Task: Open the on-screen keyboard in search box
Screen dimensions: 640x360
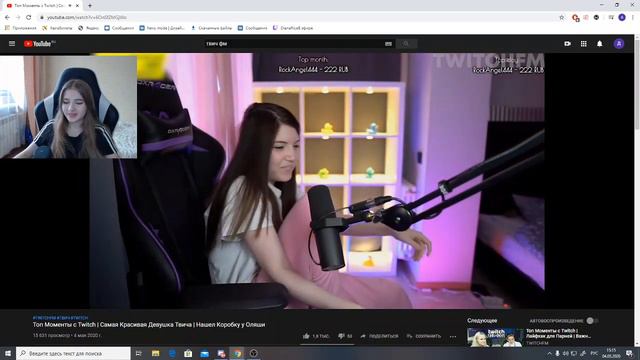Action: [x=388, y=44]
